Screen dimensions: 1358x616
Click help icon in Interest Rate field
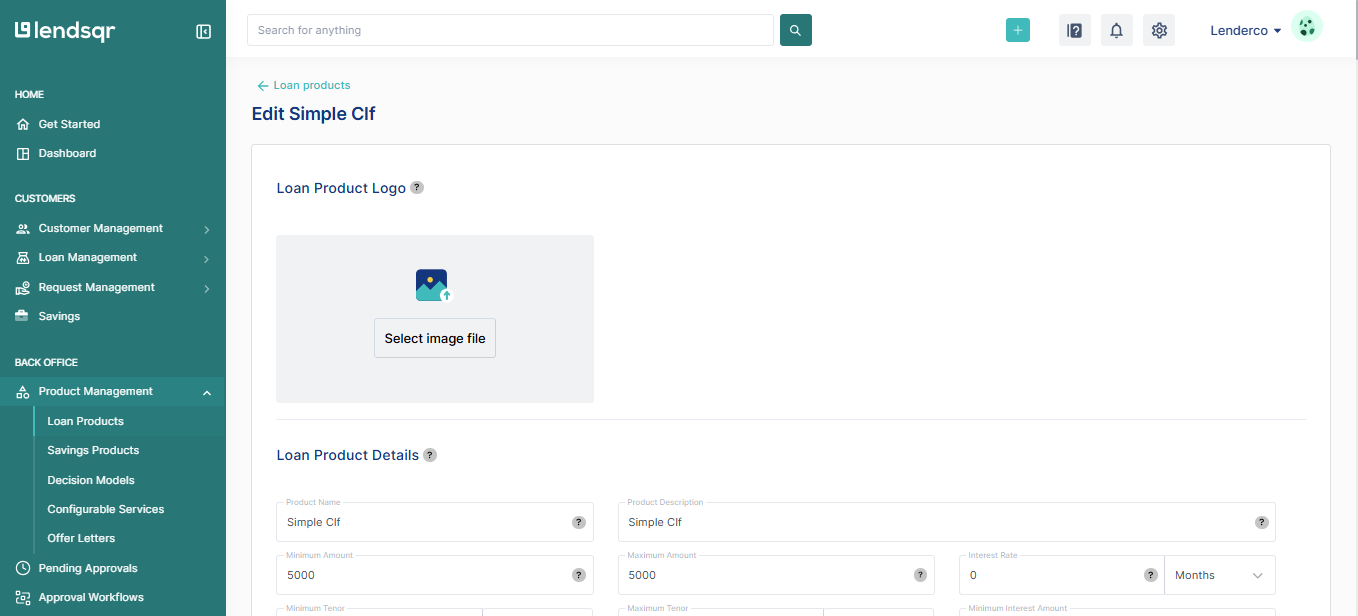pos(1150,575)
